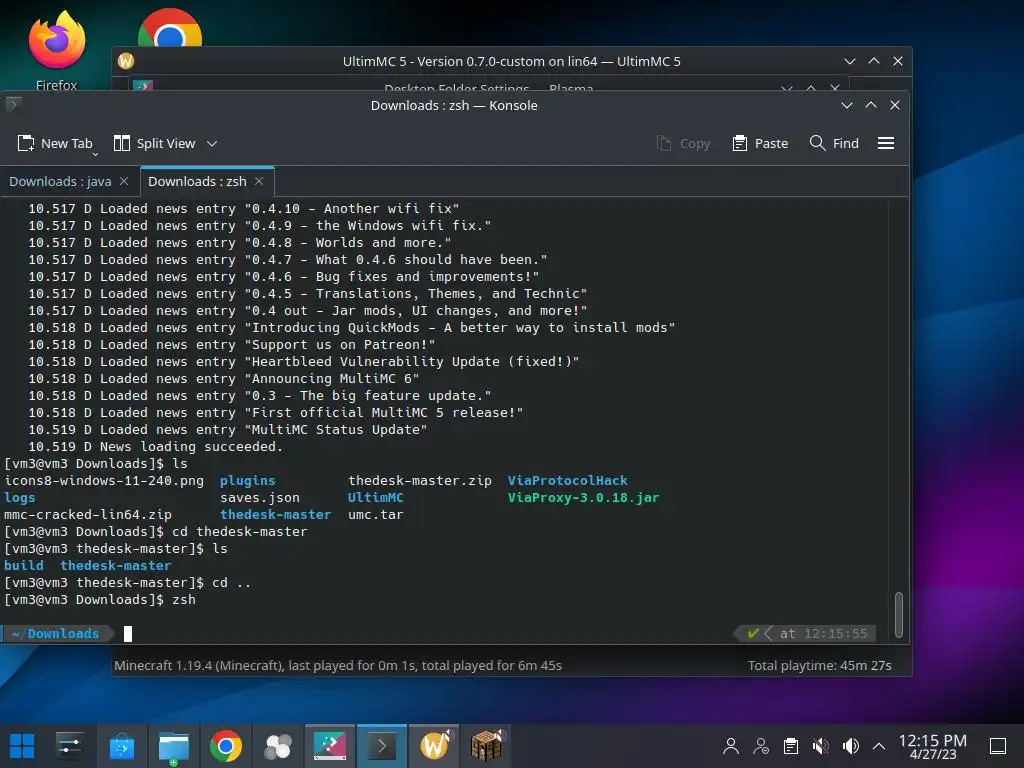Open the clock showing 12:15 PM
Viewport: 1024px width, 768px height.
pos(933,746)
